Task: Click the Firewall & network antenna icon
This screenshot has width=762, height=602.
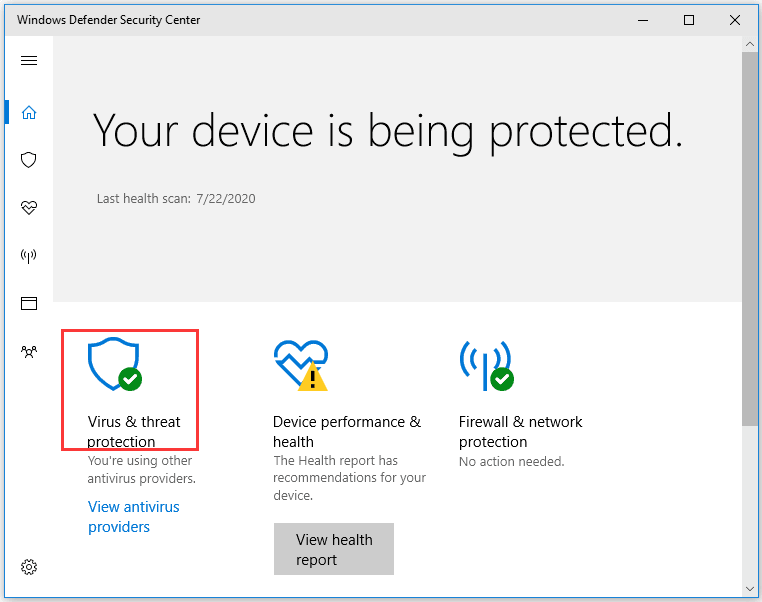Action: (x=486, y=364)
